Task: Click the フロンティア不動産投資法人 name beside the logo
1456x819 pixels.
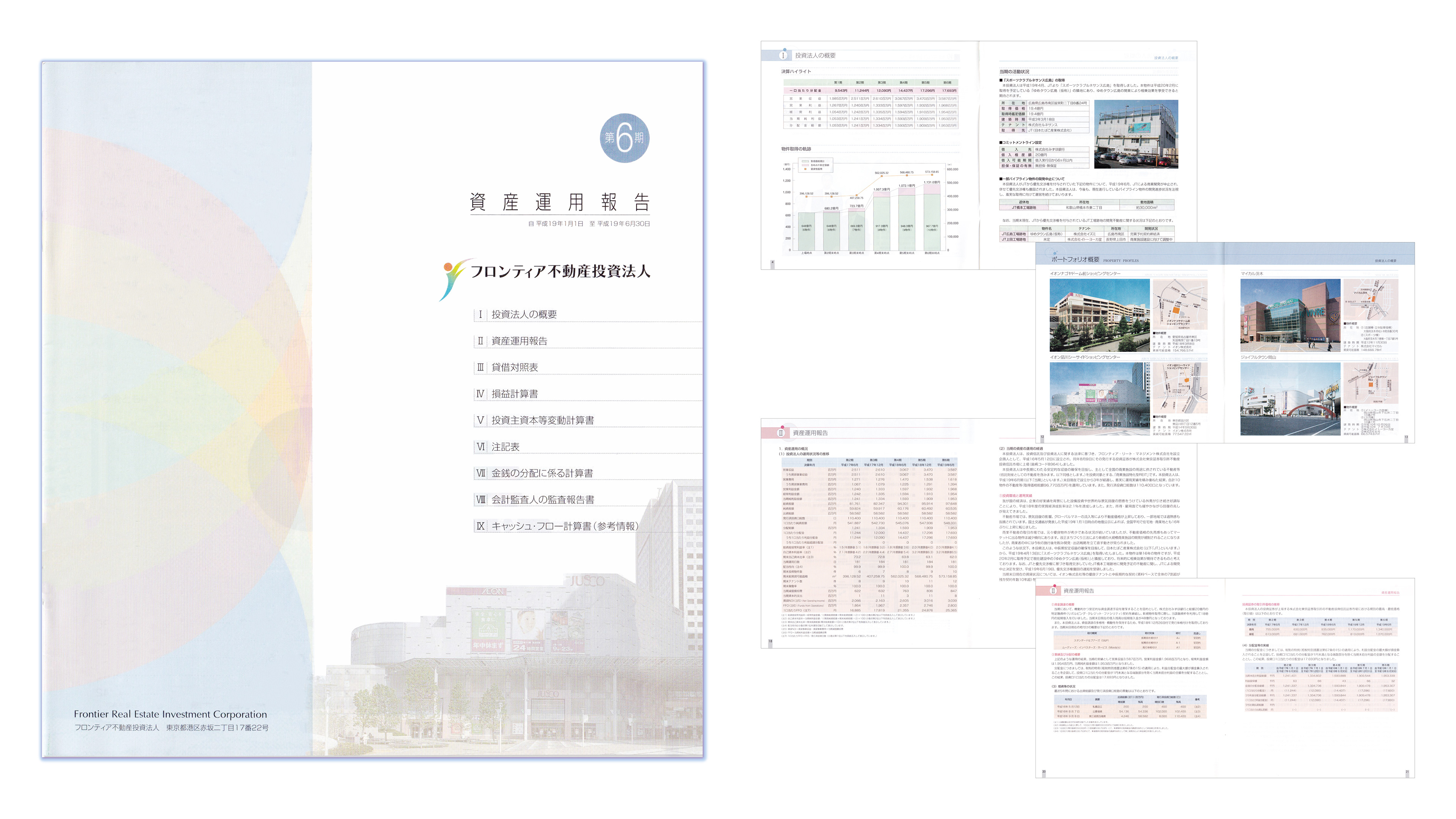Action: click(x=560, y=272)
